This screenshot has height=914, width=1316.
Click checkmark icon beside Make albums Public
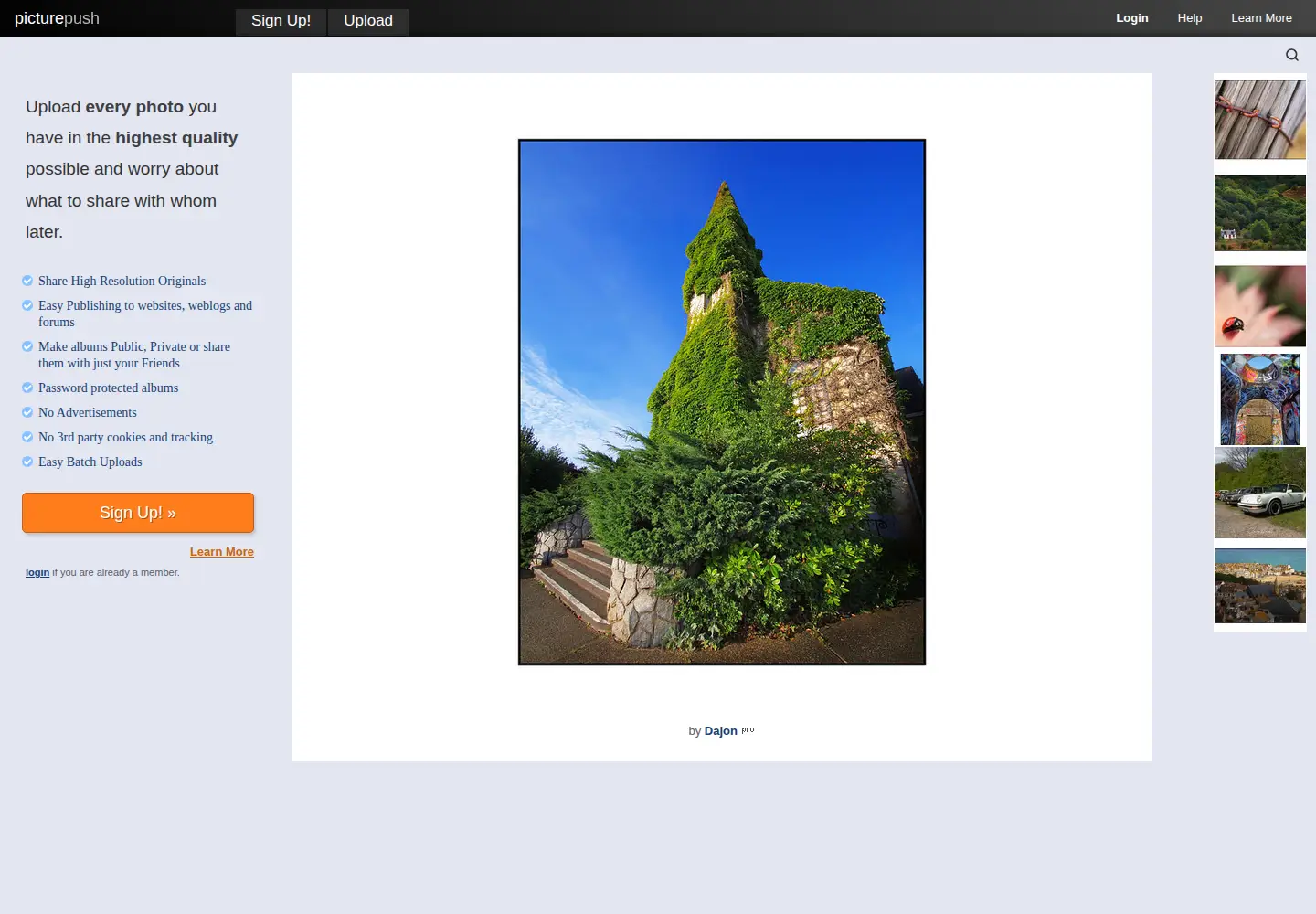[27, 346]
